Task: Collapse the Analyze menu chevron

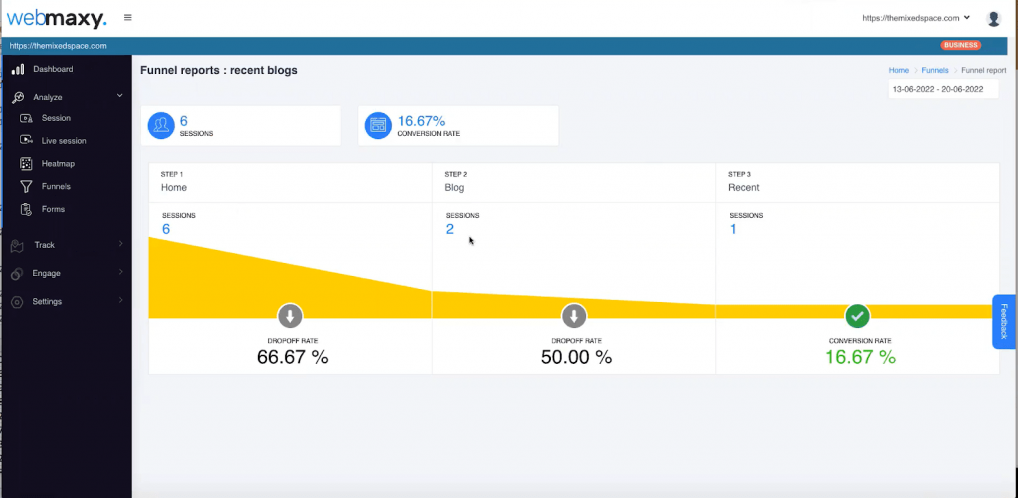Action: 119,96
